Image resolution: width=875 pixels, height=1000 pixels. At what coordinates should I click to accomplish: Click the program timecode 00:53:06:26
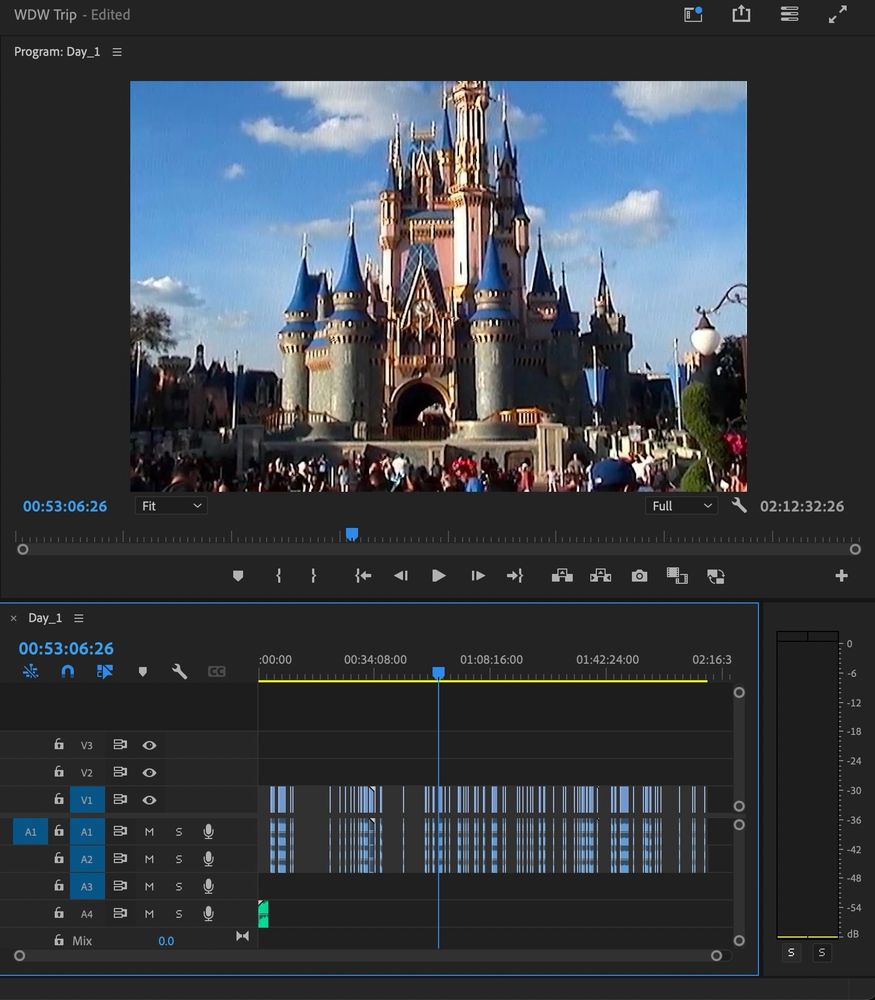click(65, 506)
